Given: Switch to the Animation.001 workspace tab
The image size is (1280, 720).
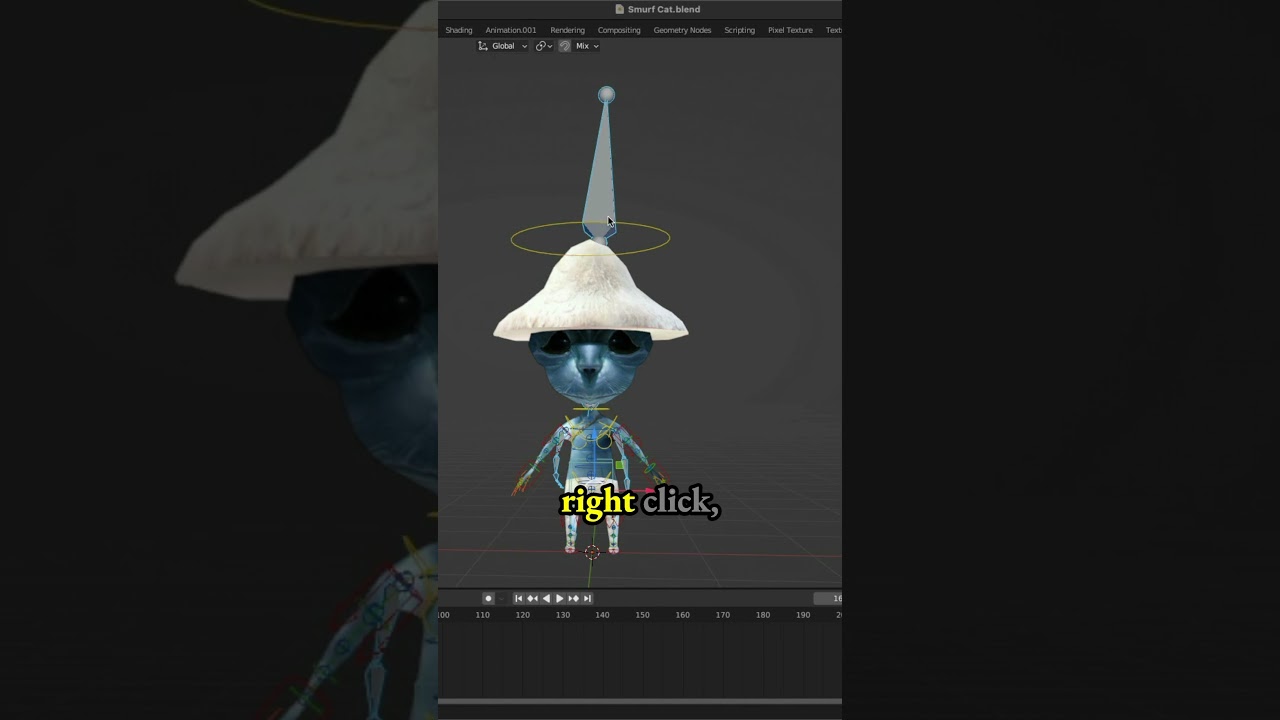Looking at the screenshot, I should tap(511, 30).
